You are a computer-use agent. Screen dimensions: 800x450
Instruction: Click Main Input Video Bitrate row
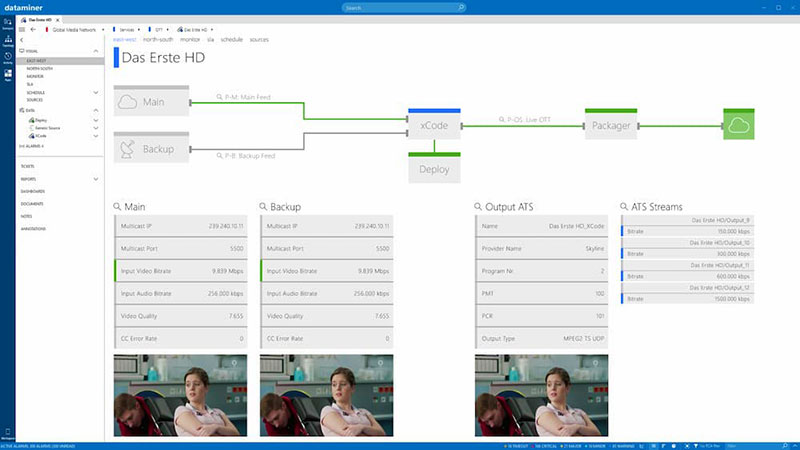181,271
